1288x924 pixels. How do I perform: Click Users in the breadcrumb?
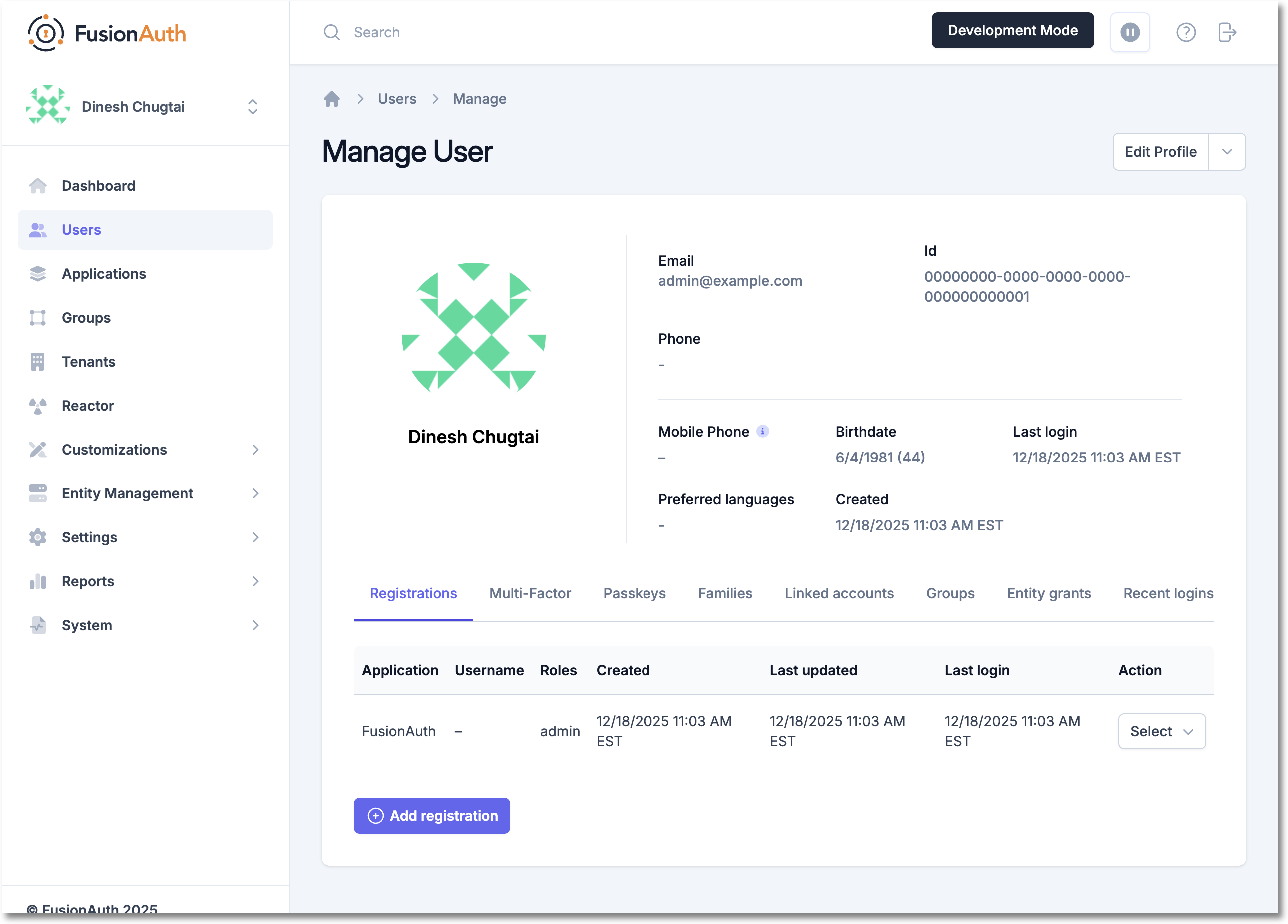pyautogui.click(x=396, y=99)
